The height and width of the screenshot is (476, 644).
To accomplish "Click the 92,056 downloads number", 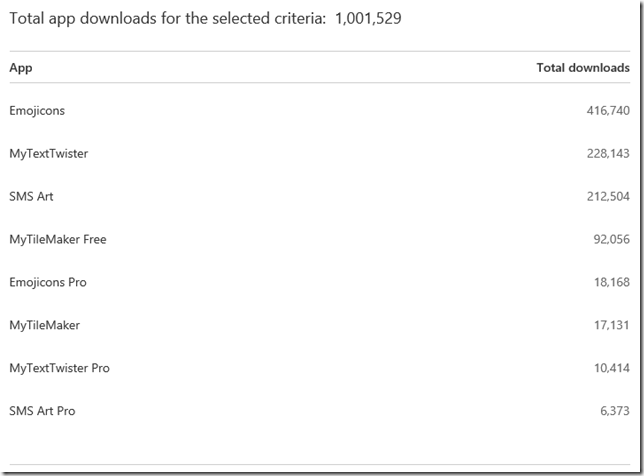I will tap(611, 240).
